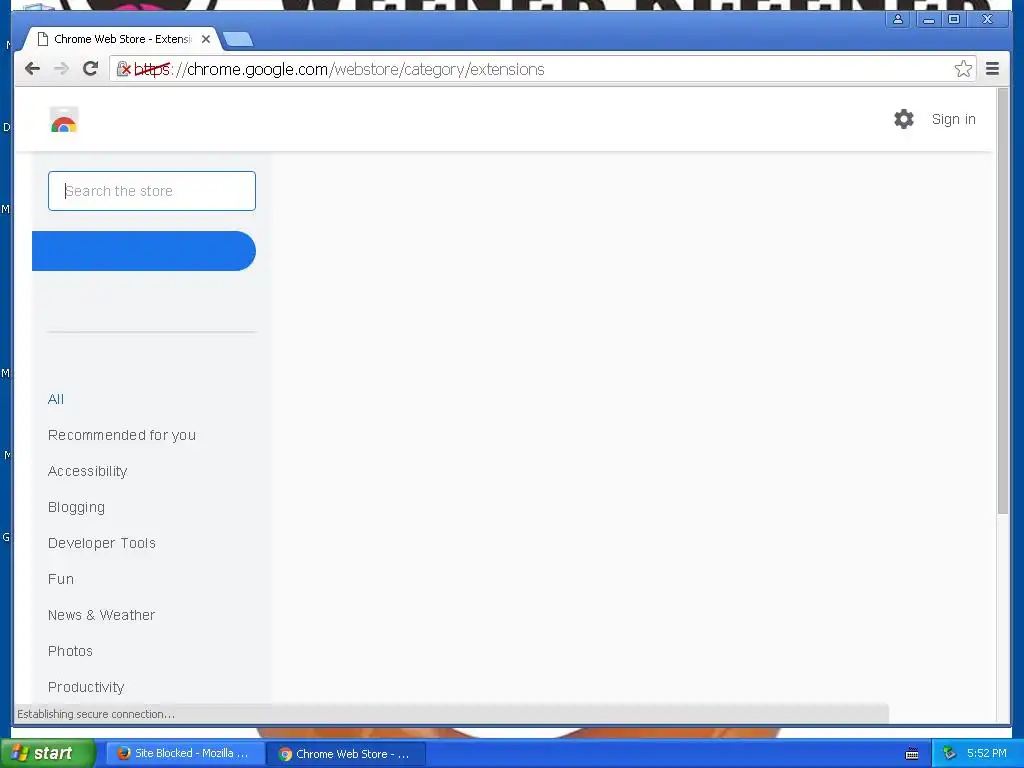The height and width of the screenshot is (768, 1024).
Task: Click the user profile icon in the title bar
Action: [898, 19]
